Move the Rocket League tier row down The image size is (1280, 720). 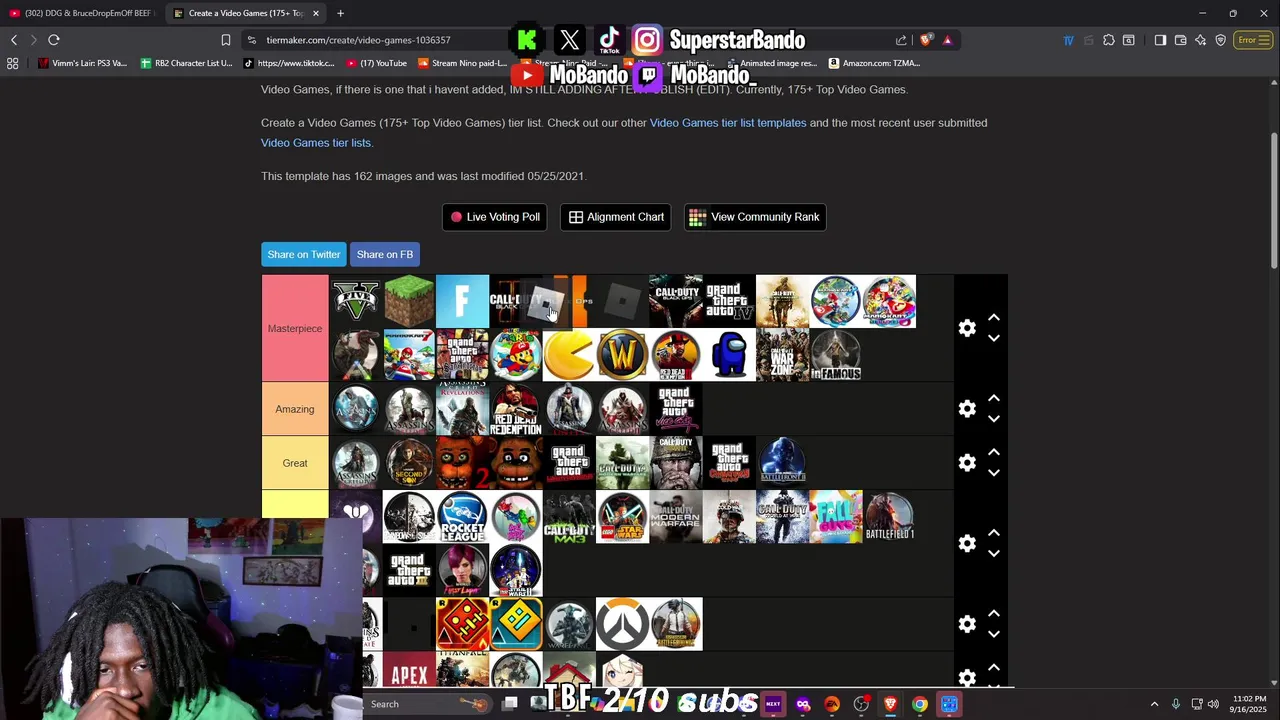coord(994,554)
